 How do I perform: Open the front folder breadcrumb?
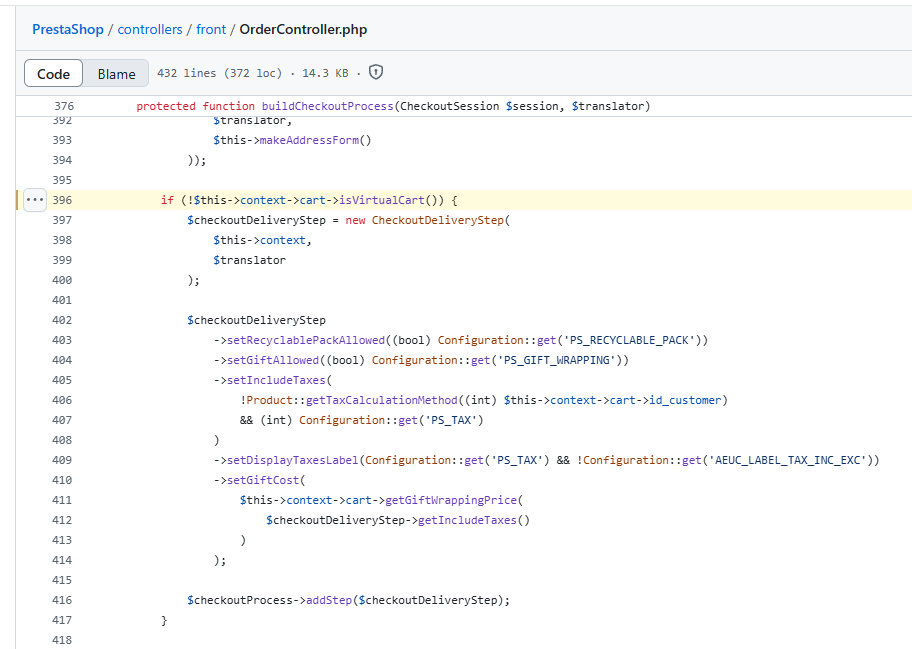point(211,30)
